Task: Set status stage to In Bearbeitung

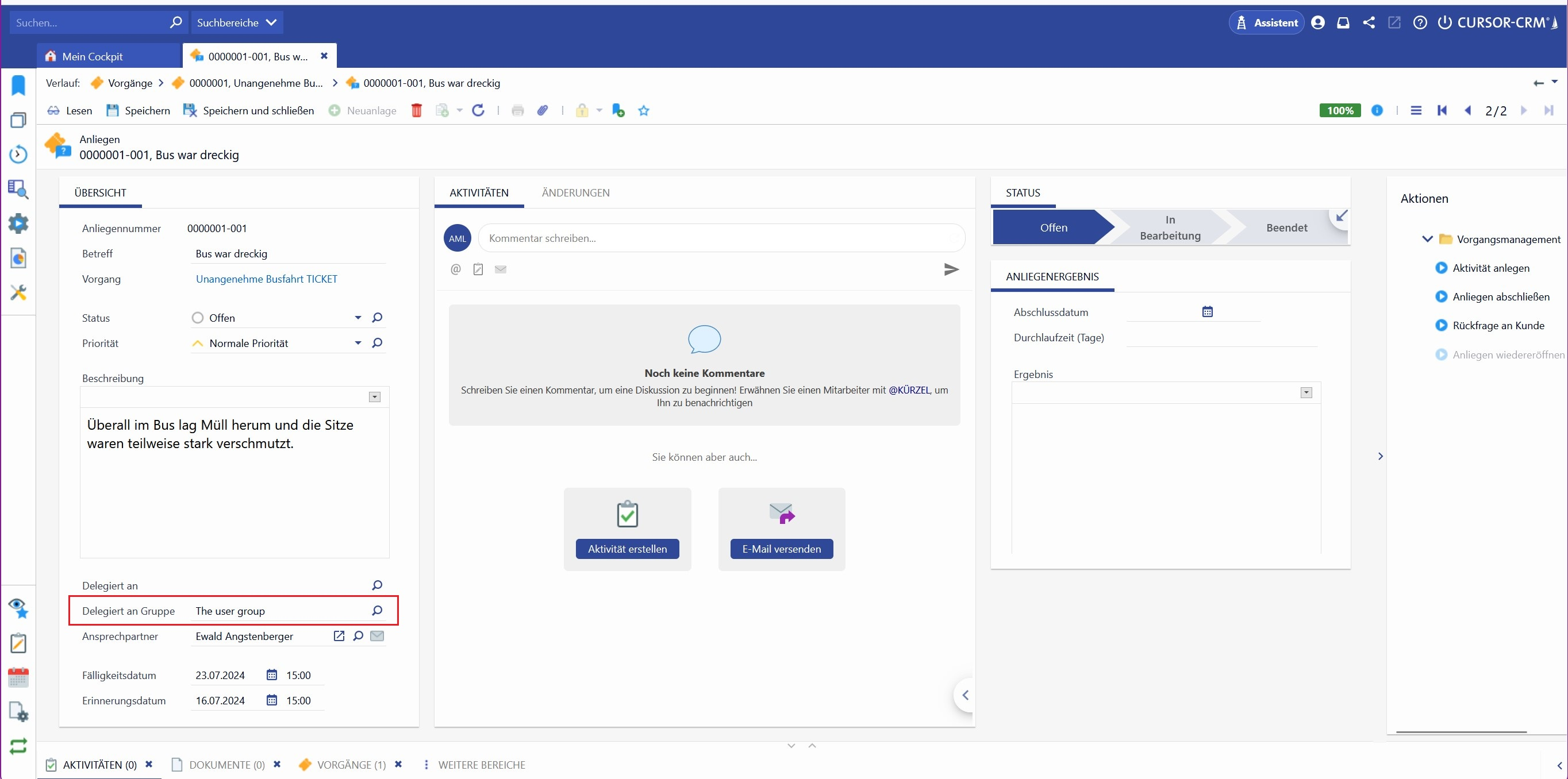Action: [1169, 227]
